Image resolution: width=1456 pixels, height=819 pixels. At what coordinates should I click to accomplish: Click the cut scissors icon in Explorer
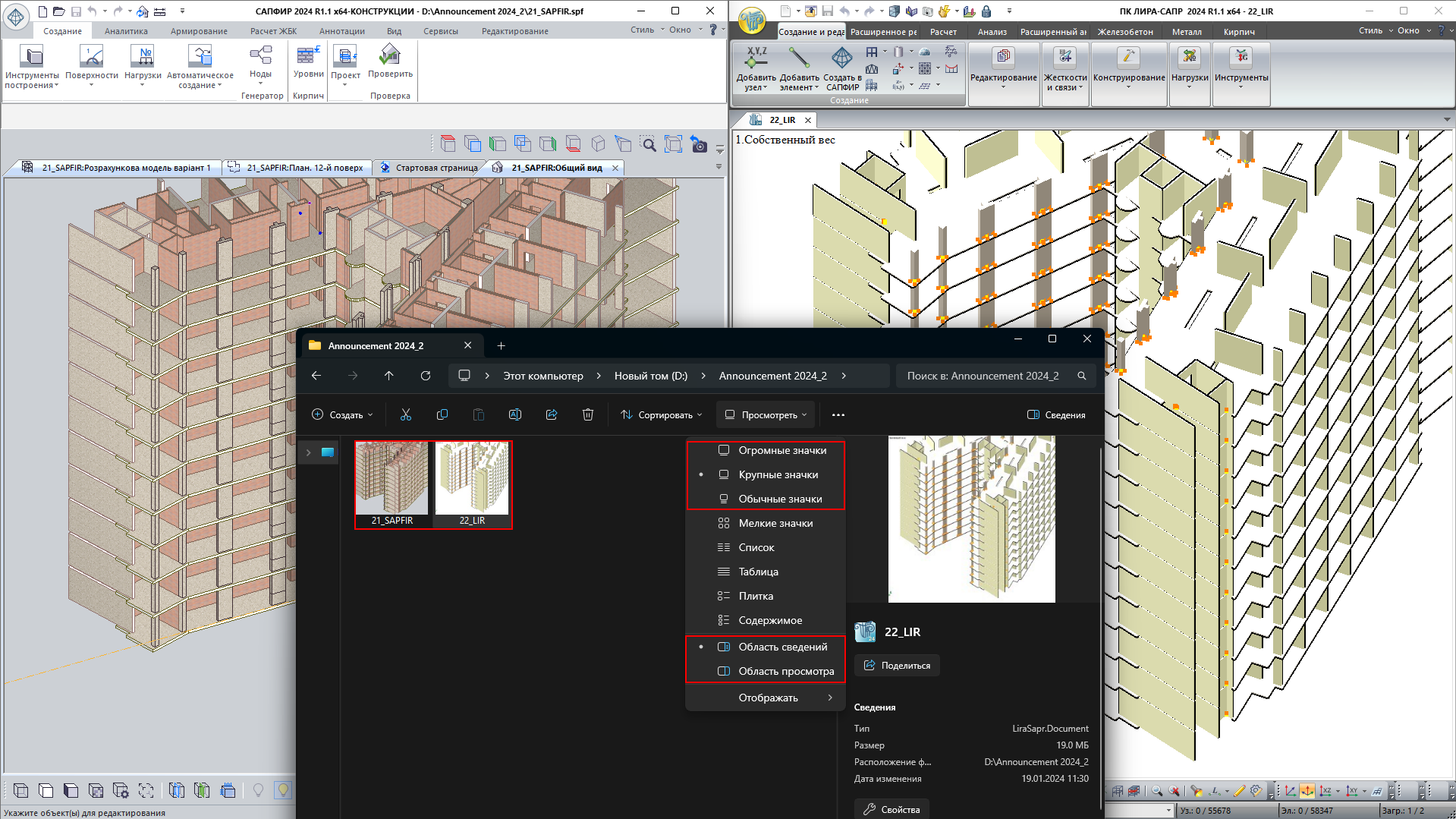coord(406,414)
